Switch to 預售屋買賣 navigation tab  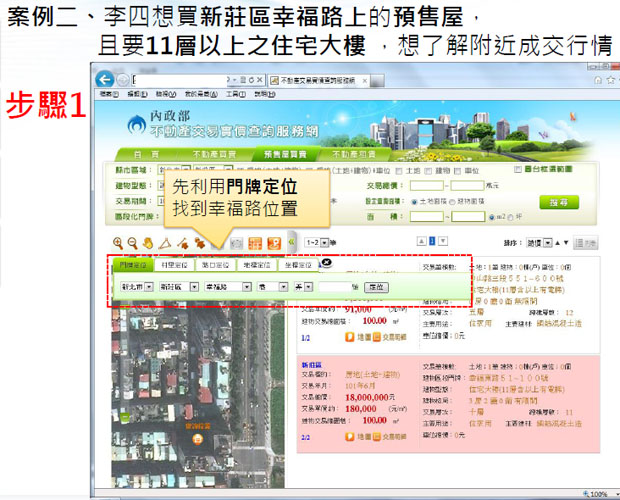[x=285, y=154]
